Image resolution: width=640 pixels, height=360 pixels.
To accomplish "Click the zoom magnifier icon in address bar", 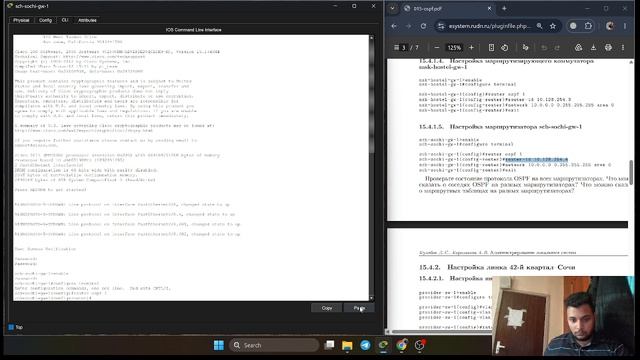I will [x=540, y=26].
